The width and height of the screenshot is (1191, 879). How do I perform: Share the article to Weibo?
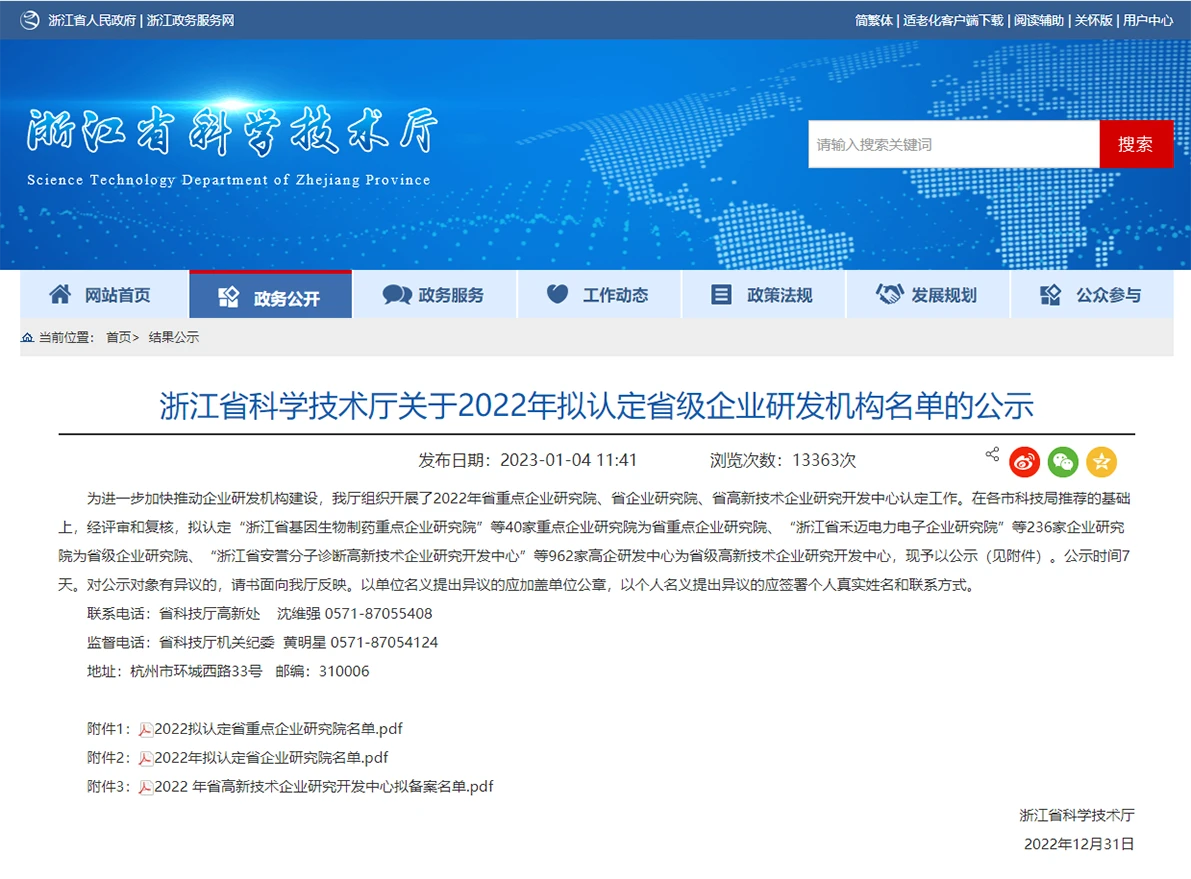(1023, 459)
